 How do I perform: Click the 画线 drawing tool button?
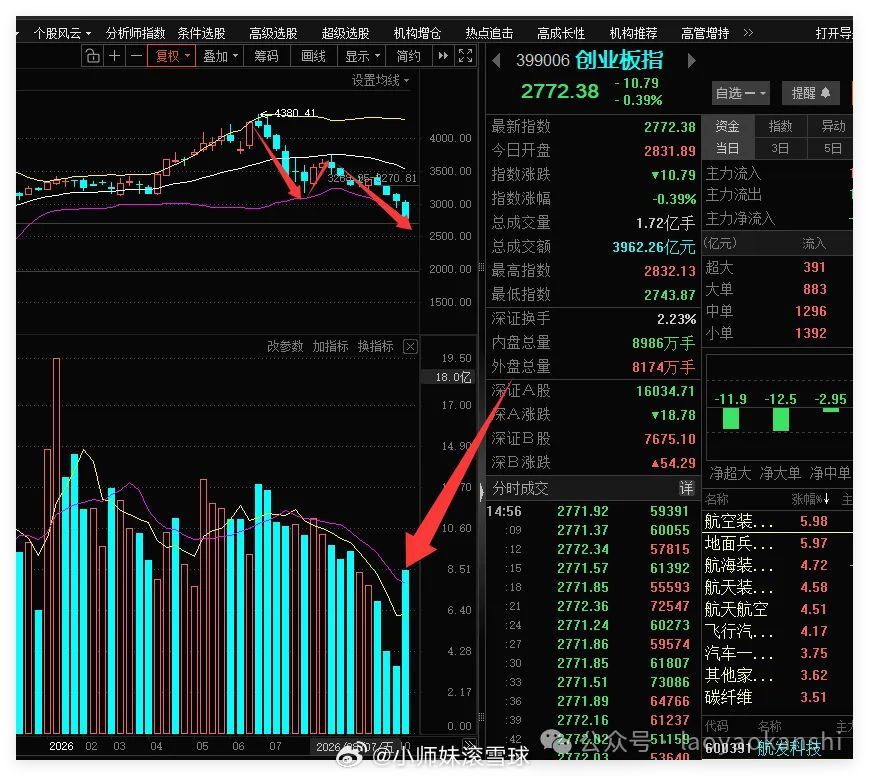point(313,56)
